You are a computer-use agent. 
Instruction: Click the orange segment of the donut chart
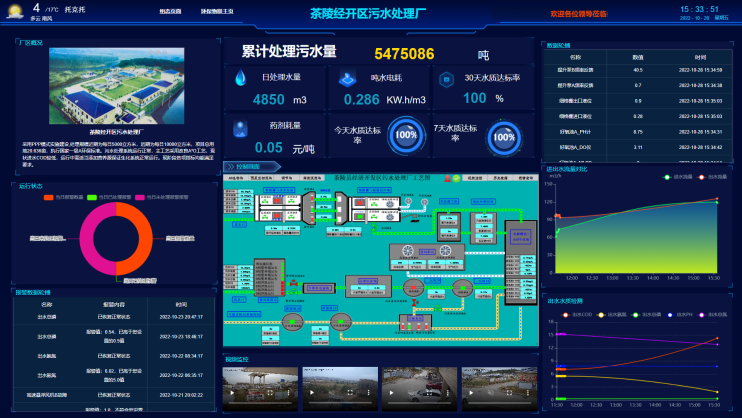pyautogui.click(x=144, y=239)
